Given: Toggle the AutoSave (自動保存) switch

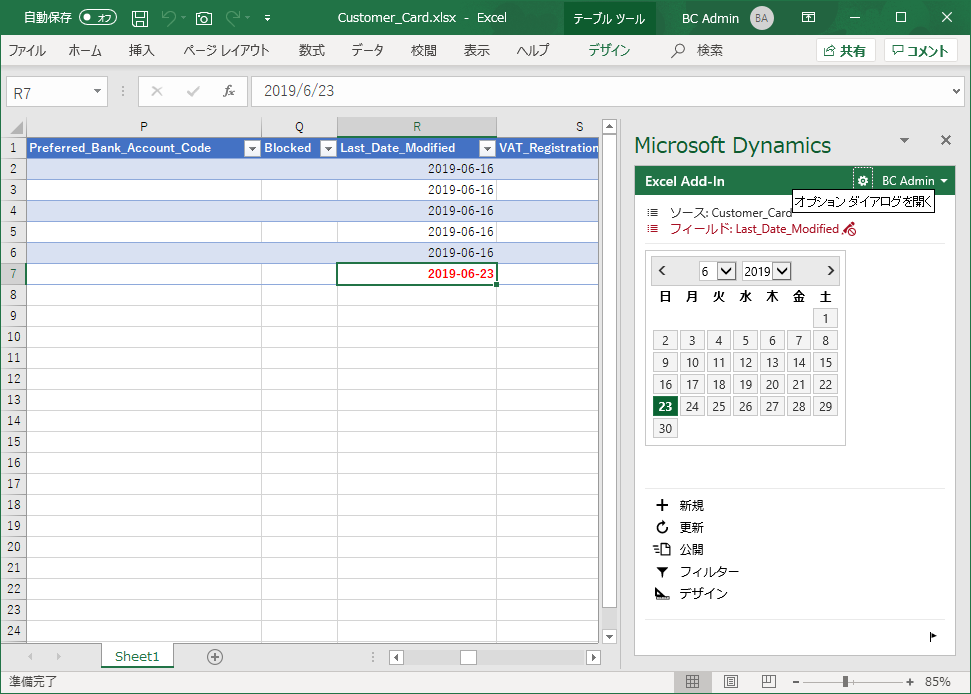Looking at the screenshot, I should [x=98, y=18].
